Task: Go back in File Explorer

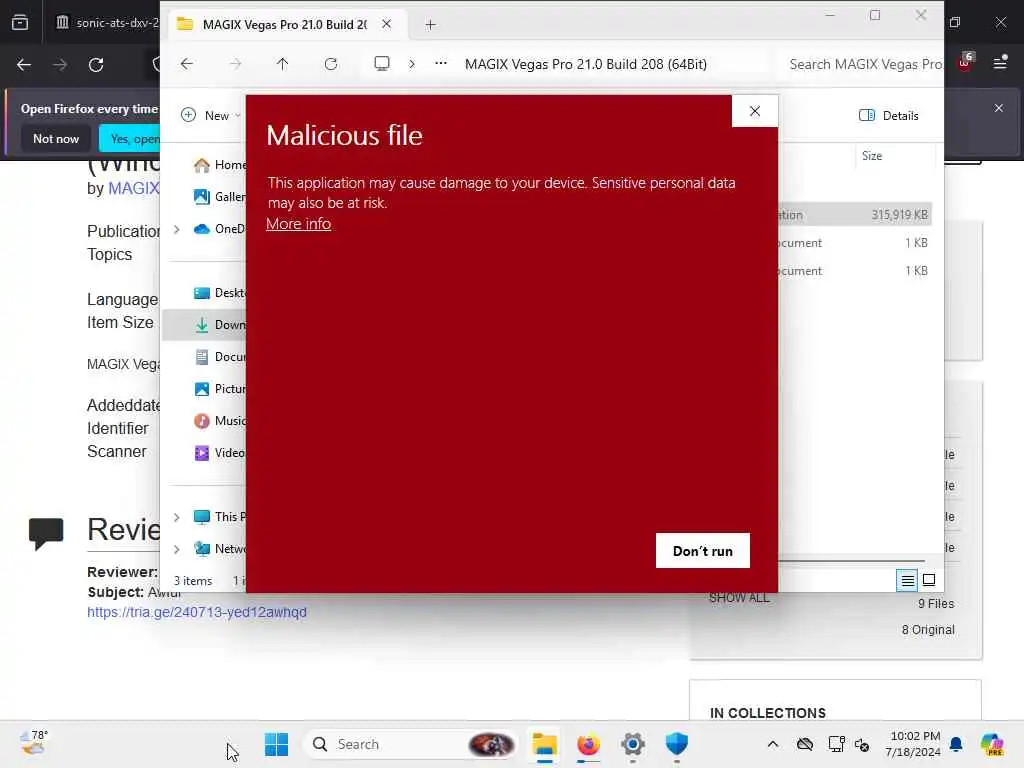Action: tap(187, 64)
